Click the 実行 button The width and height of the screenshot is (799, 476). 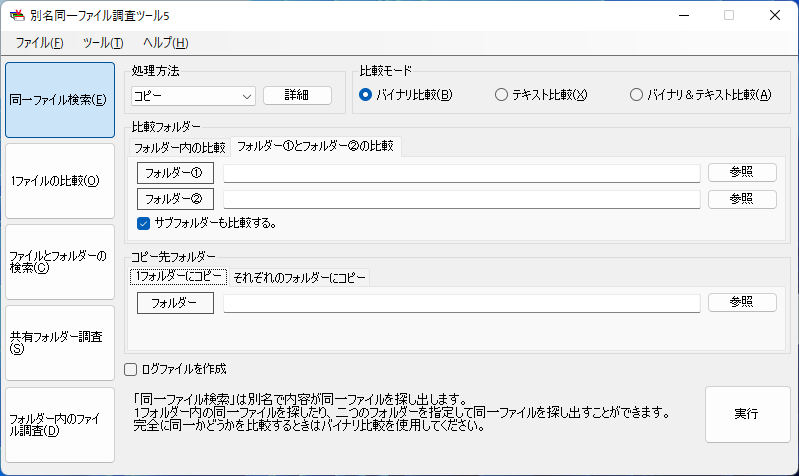748,414
